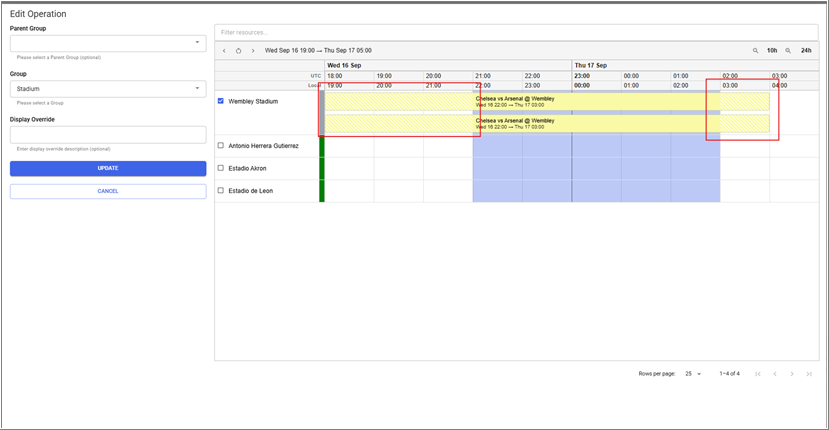Reset timeline to current time icon

pyautogui.click(x=238, y=51)
